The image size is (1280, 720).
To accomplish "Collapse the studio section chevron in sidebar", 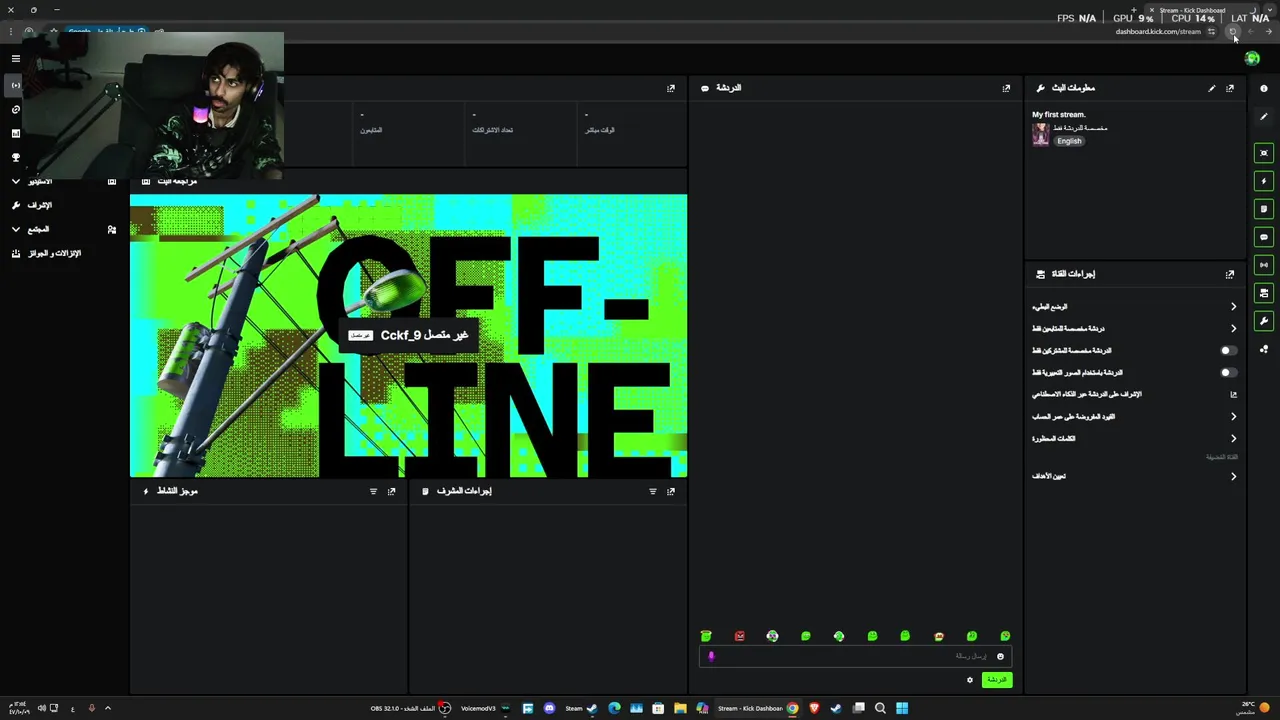I will (x=15, y=181).
